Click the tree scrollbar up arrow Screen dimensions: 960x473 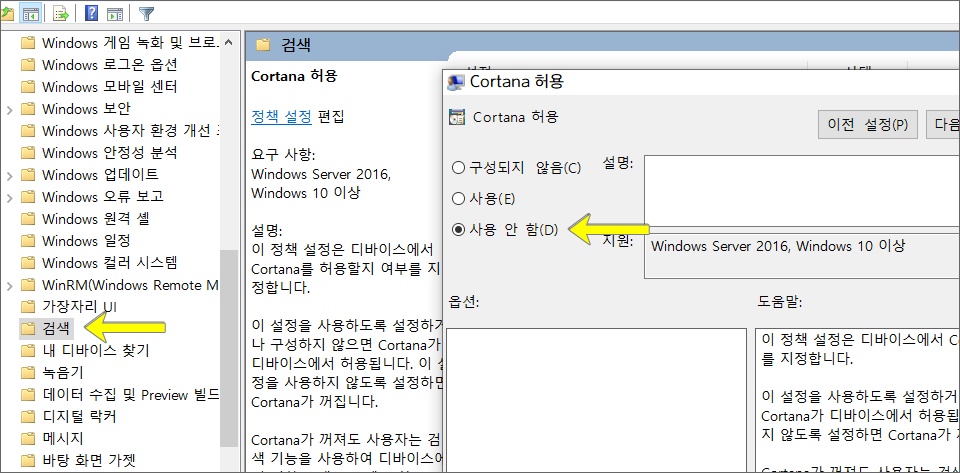[228, 42]
